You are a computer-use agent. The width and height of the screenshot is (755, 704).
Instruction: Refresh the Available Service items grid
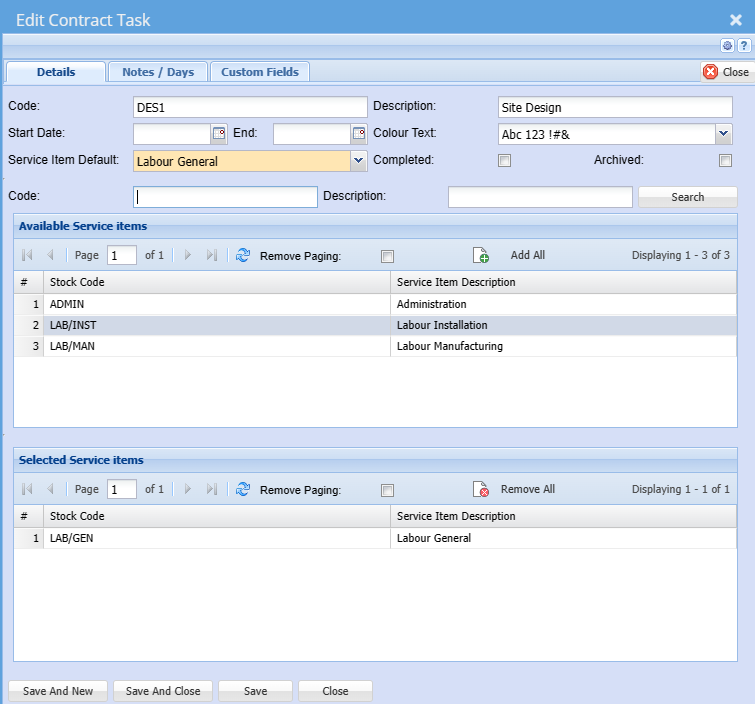point(243,255)
